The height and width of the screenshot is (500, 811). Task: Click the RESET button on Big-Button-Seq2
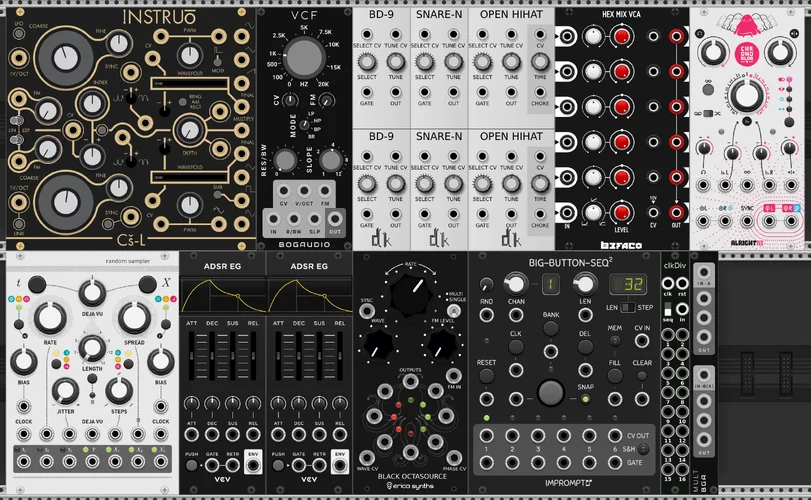point(486,376)
